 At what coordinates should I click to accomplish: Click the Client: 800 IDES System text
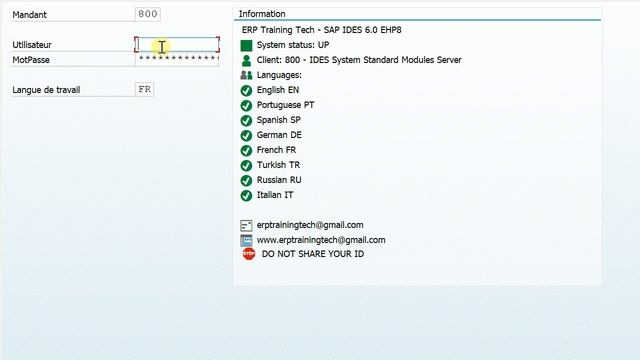click(359, 60)
